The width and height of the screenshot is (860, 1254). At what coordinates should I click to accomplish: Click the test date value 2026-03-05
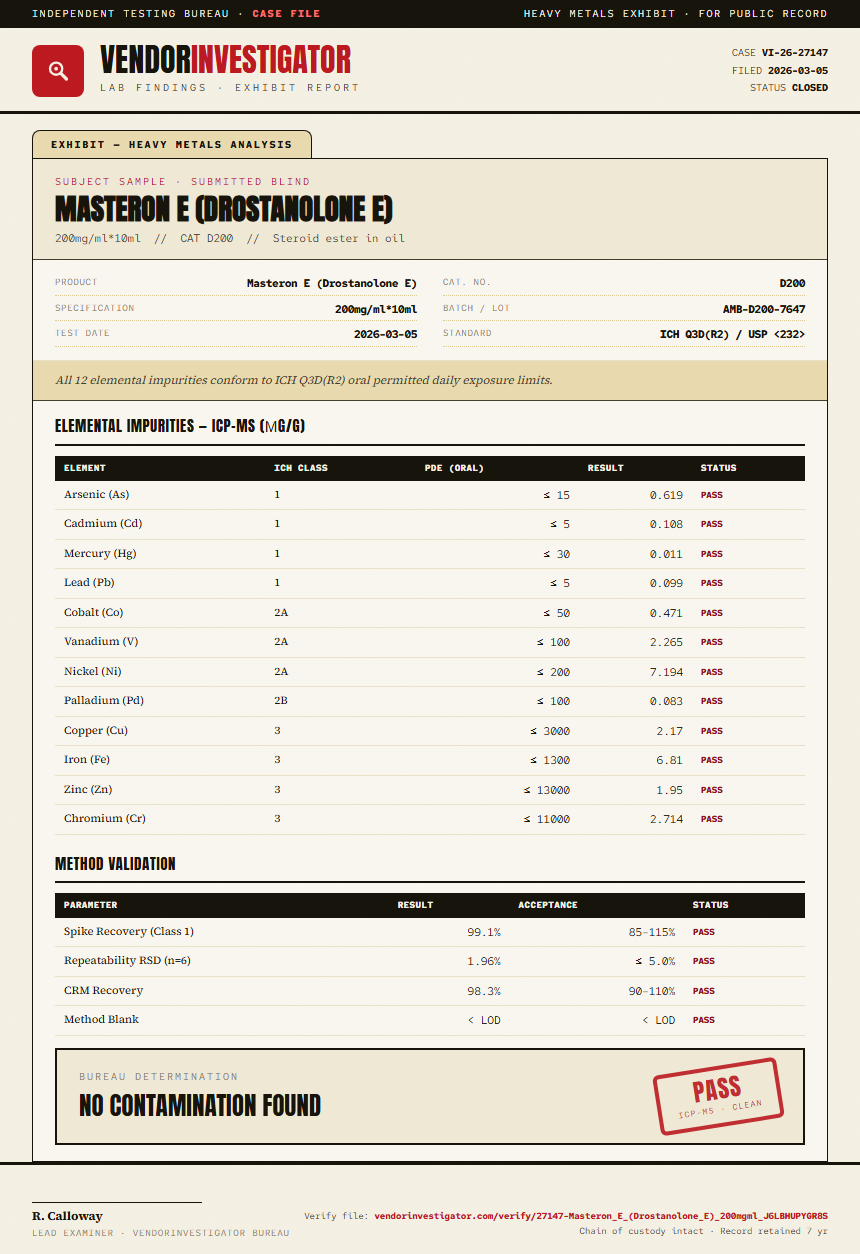(386, 334)
